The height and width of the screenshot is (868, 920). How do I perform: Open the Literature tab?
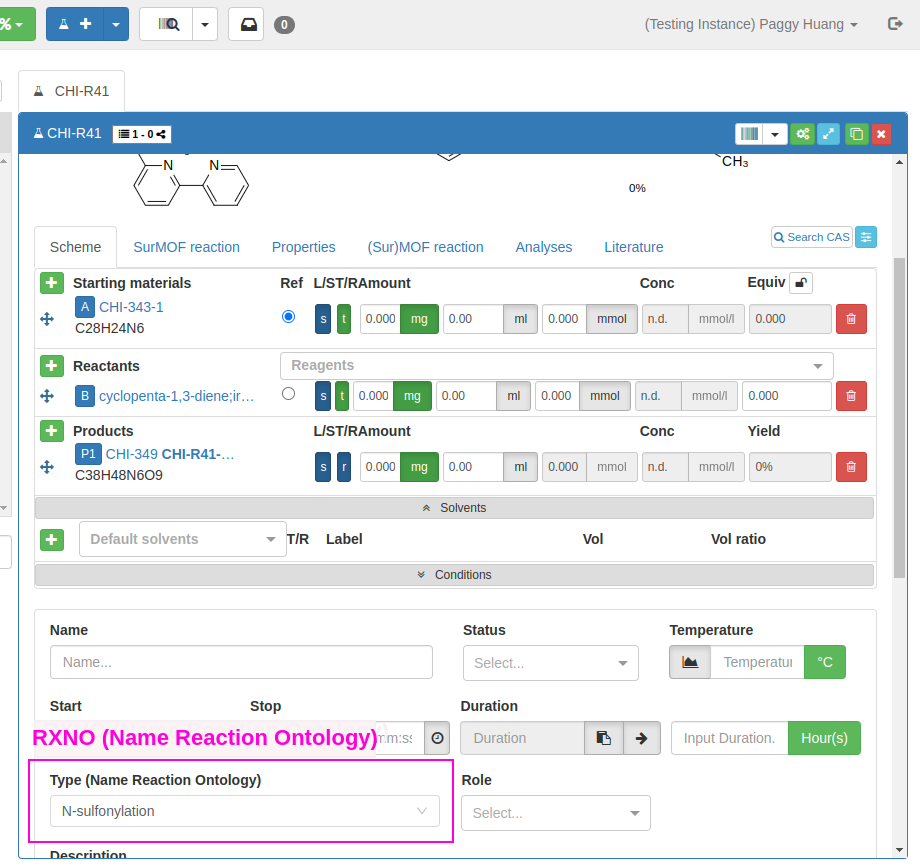(x=633, y=247)
